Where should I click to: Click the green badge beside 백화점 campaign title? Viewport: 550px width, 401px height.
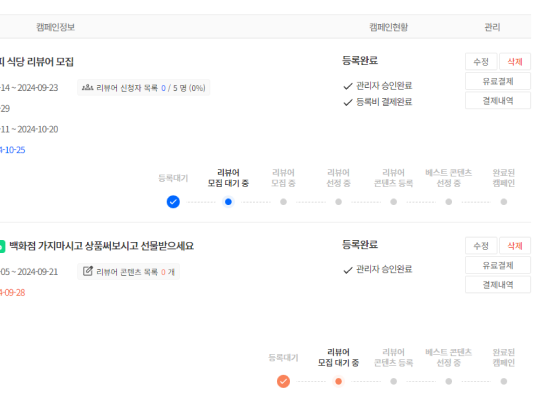tap(2, 246)
